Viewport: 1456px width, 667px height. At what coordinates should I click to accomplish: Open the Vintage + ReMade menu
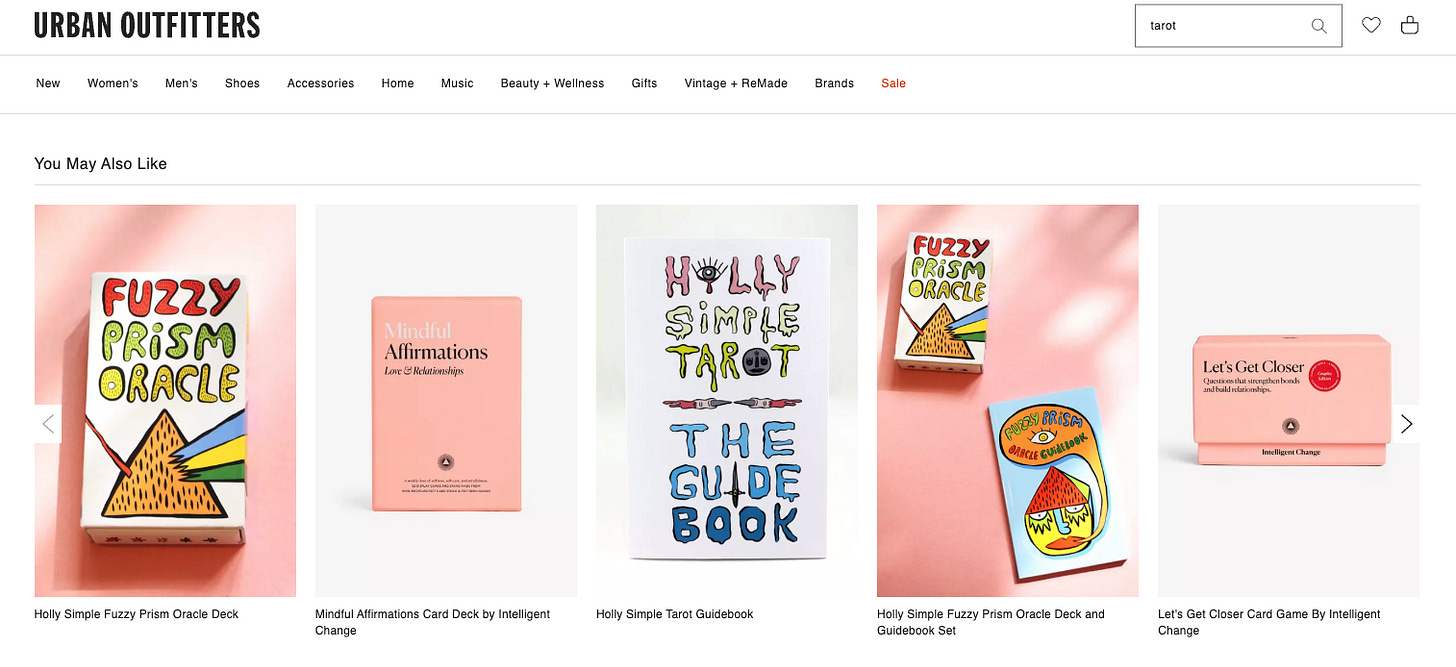pyautogui.click(x=736, y=83)
